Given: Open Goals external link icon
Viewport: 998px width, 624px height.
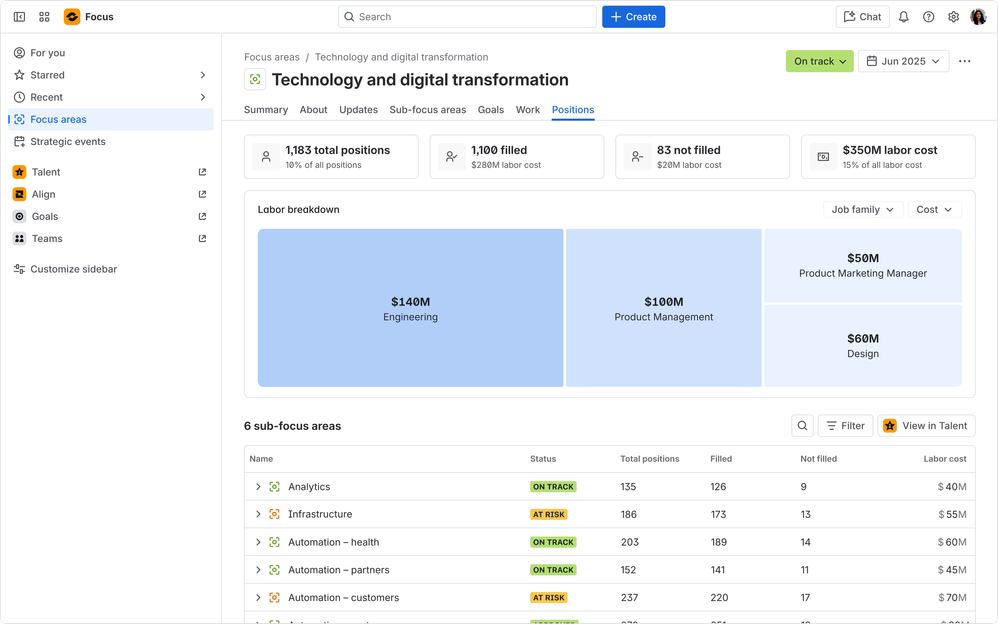Looking at the screenshot, I should [x=202, y=216].
